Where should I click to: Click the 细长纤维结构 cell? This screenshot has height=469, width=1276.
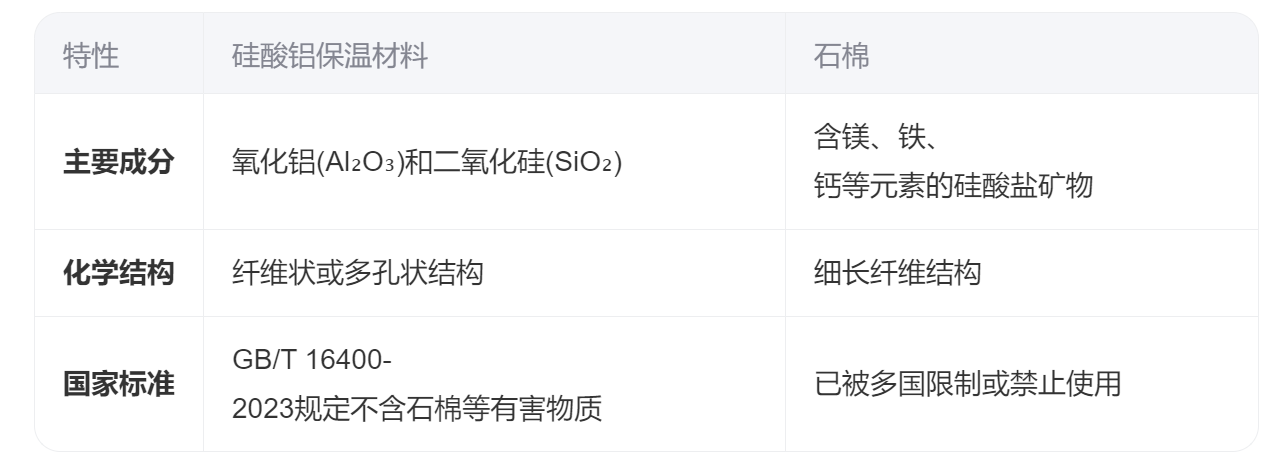pyautogui.click(x=897, y=273)
